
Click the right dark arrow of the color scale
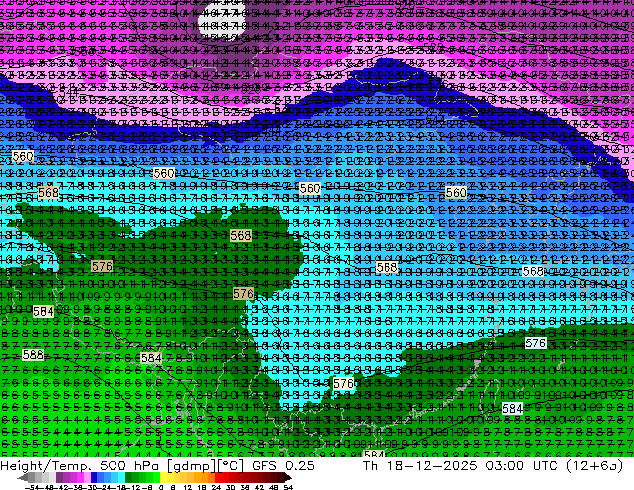[x=288, y=477]
